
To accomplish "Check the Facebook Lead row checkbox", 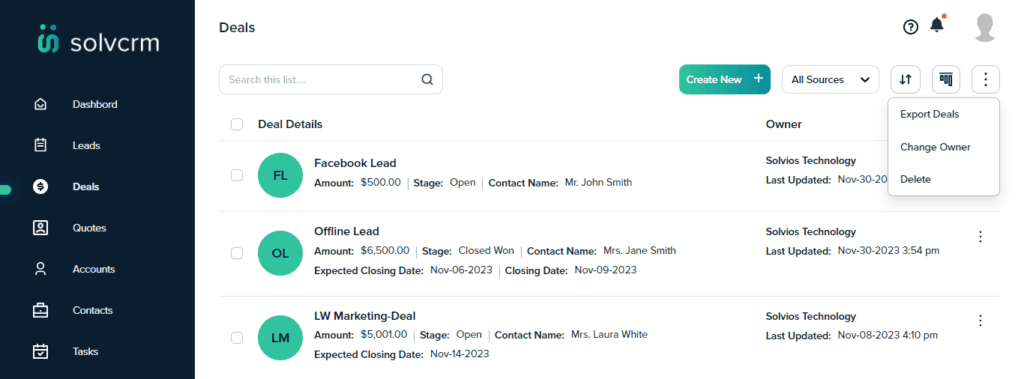I will pyautogui.click(x=237, y=175).
